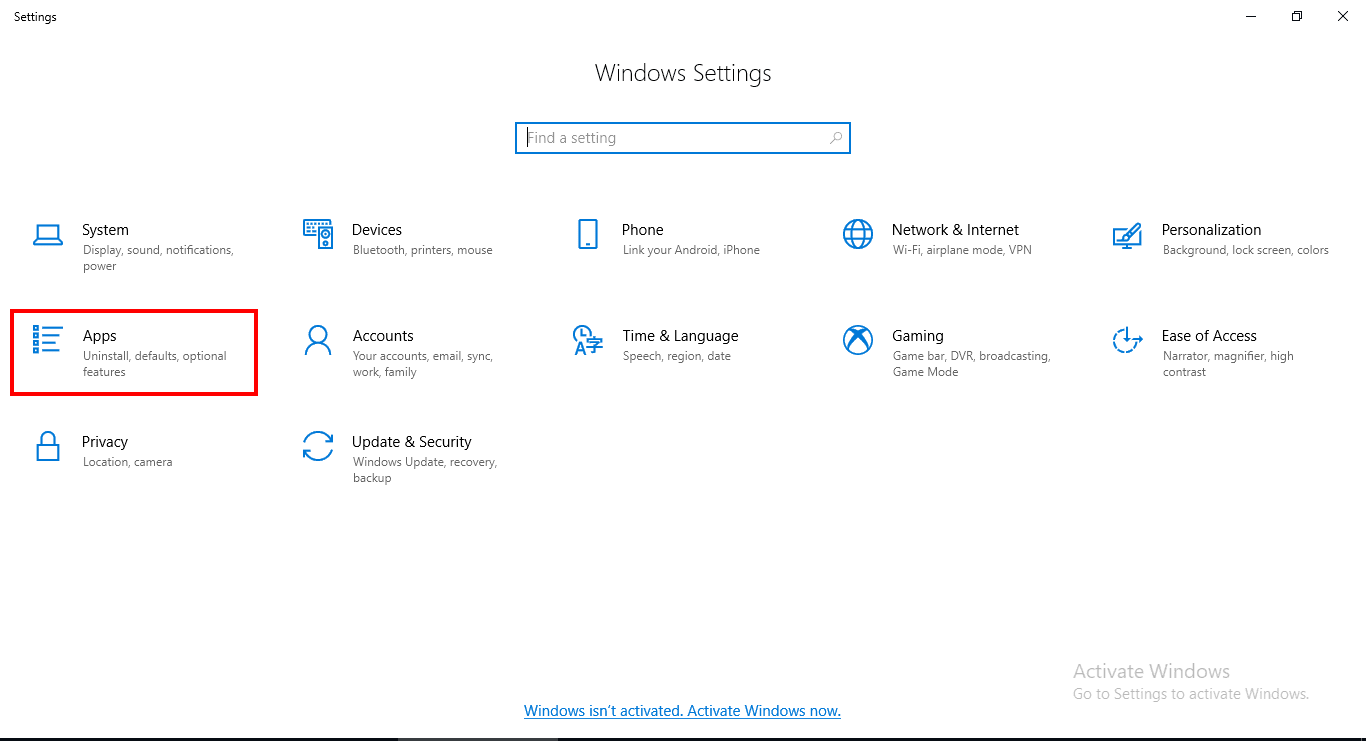Open the System laptop icon
This screenshot has height=741, width=1366.
coord(48,235)
